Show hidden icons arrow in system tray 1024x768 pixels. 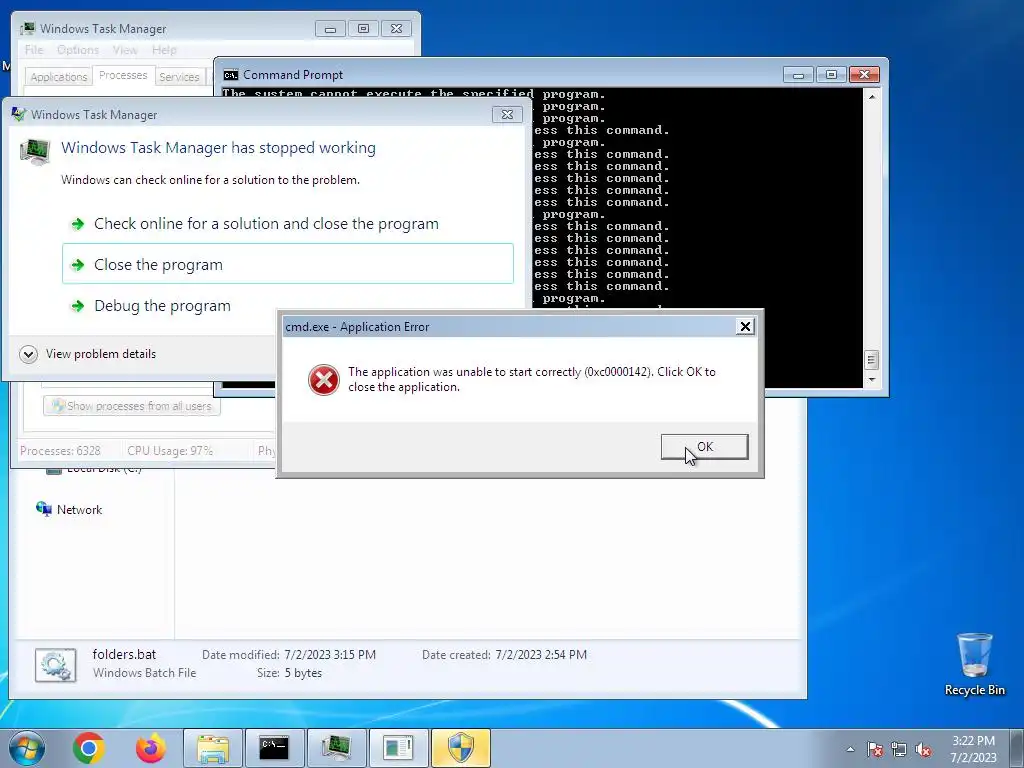tap(850, 749)
